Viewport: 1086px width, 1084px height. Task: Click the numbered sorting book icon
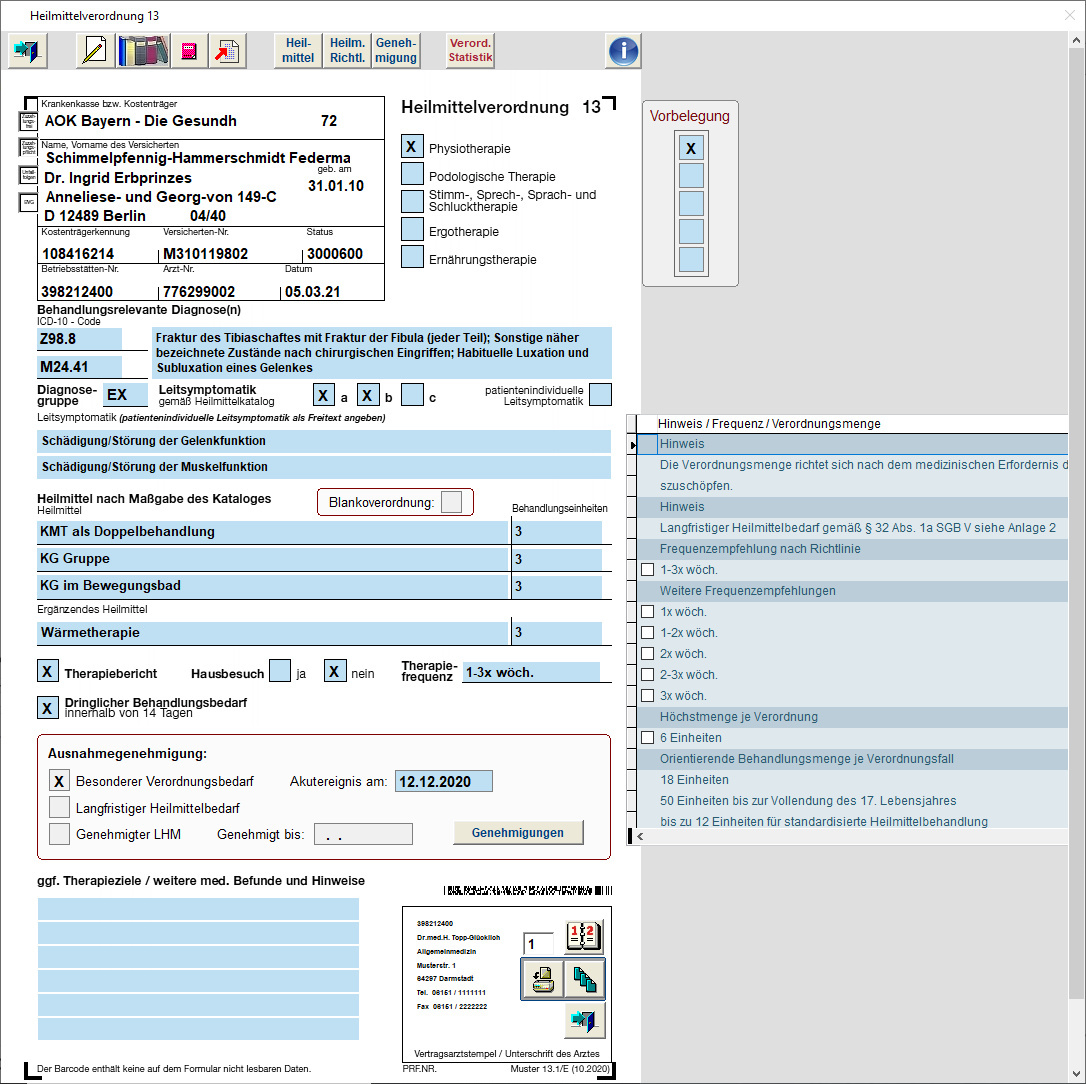coord(584,936)
